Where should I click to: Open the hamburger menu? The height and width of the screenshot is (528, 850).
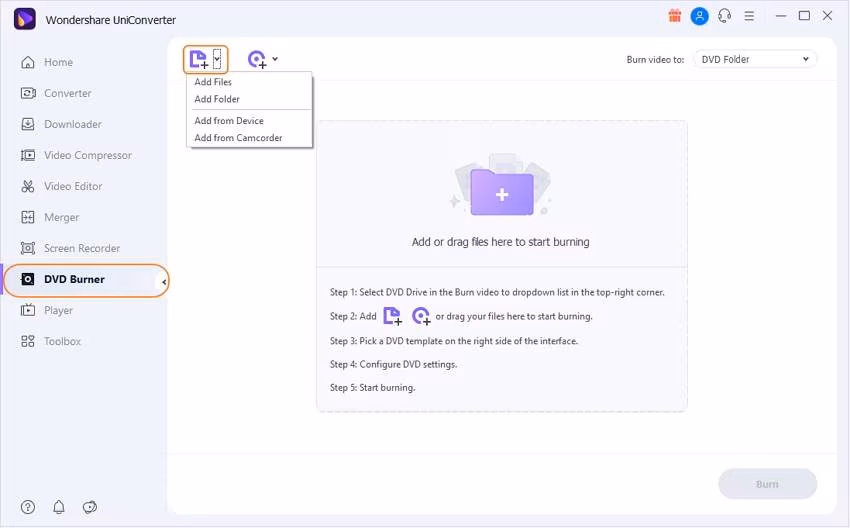click(749, 16)
